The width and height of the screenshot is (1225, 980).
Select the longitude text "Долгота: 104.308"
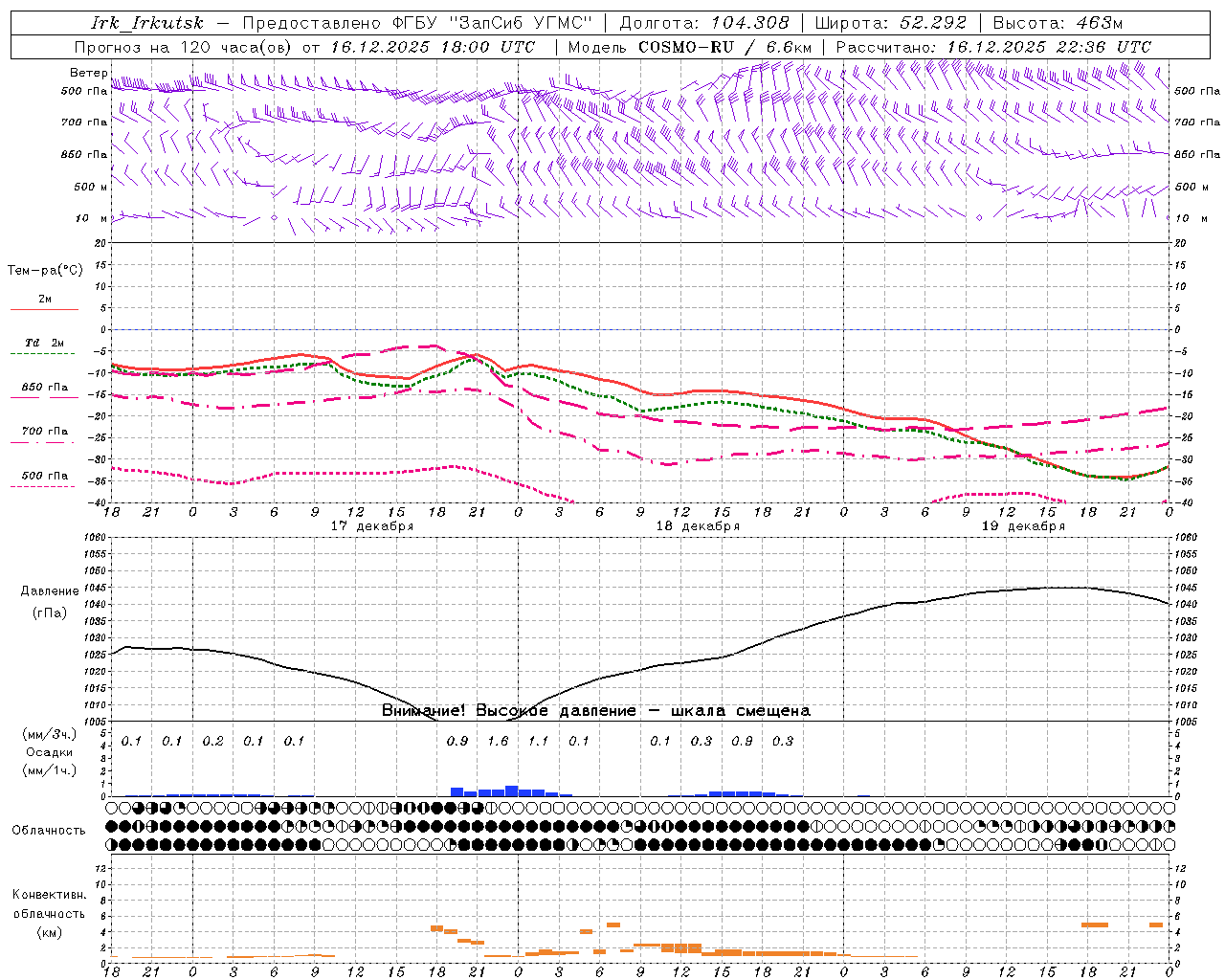[x=704, y=23]
